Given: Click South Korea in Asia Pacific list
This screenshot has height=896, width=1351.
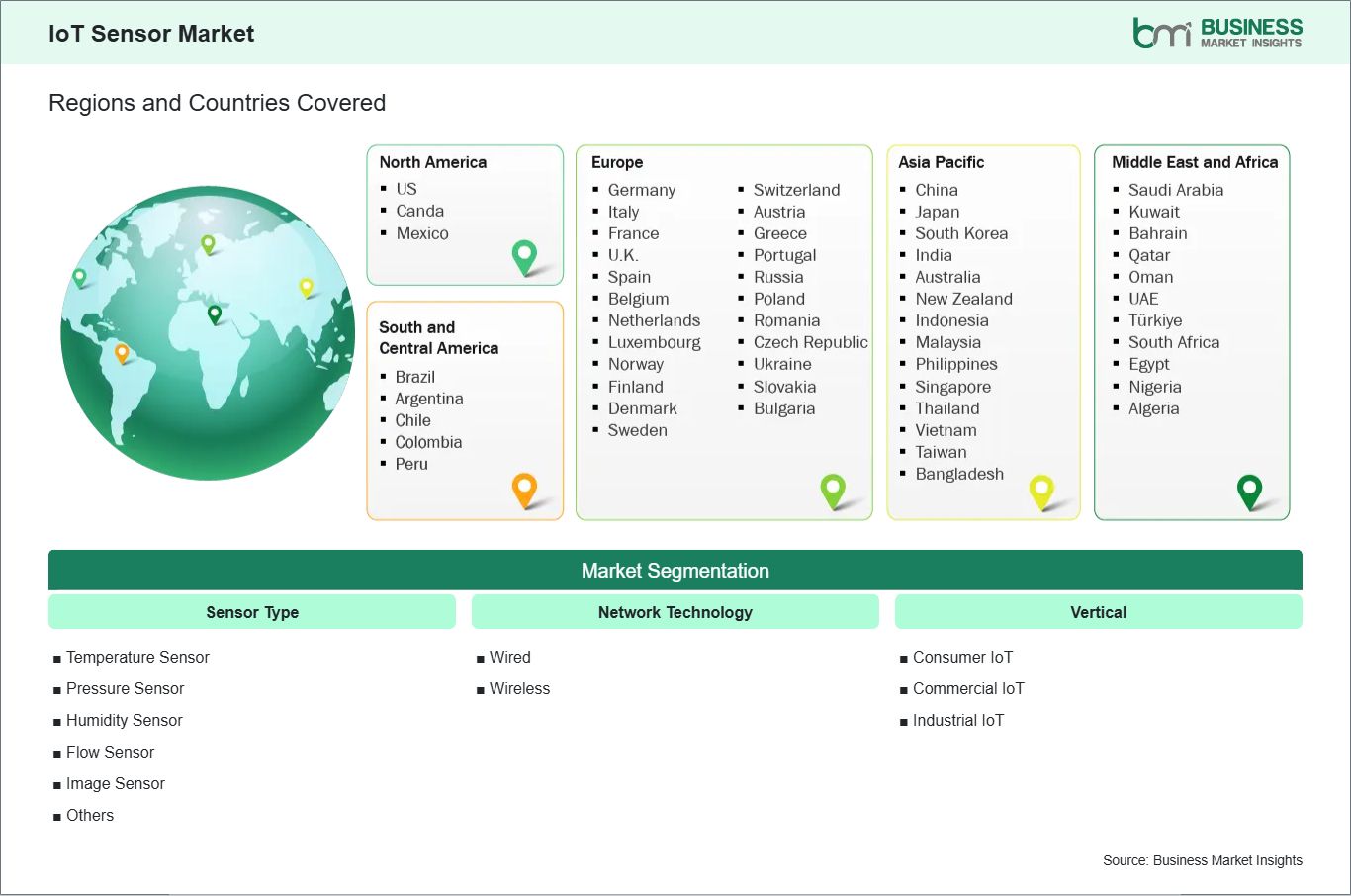Looking at the screenshot, I should tap(961, 233).
